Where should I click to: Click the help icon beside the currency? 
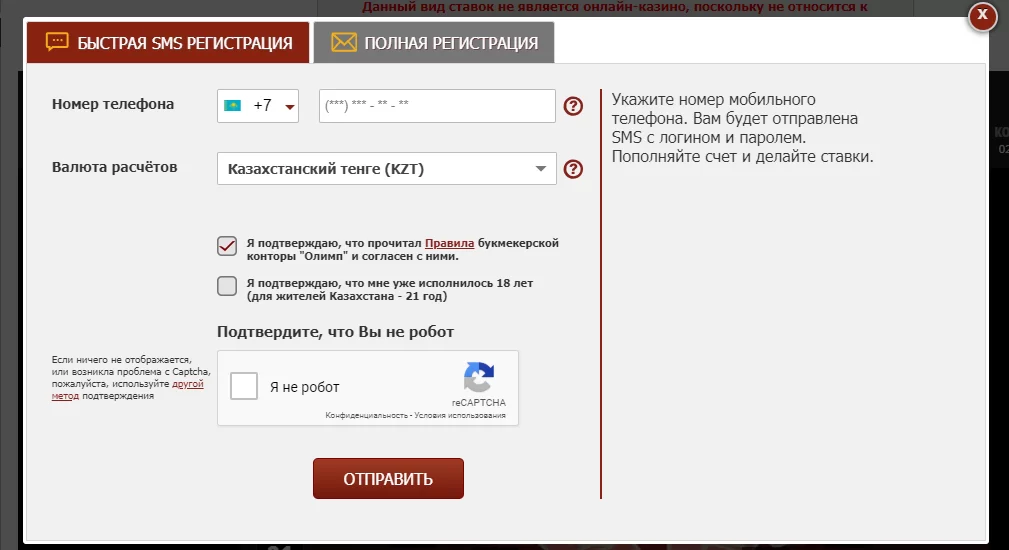pyautogui.click(x=573, y=169)
